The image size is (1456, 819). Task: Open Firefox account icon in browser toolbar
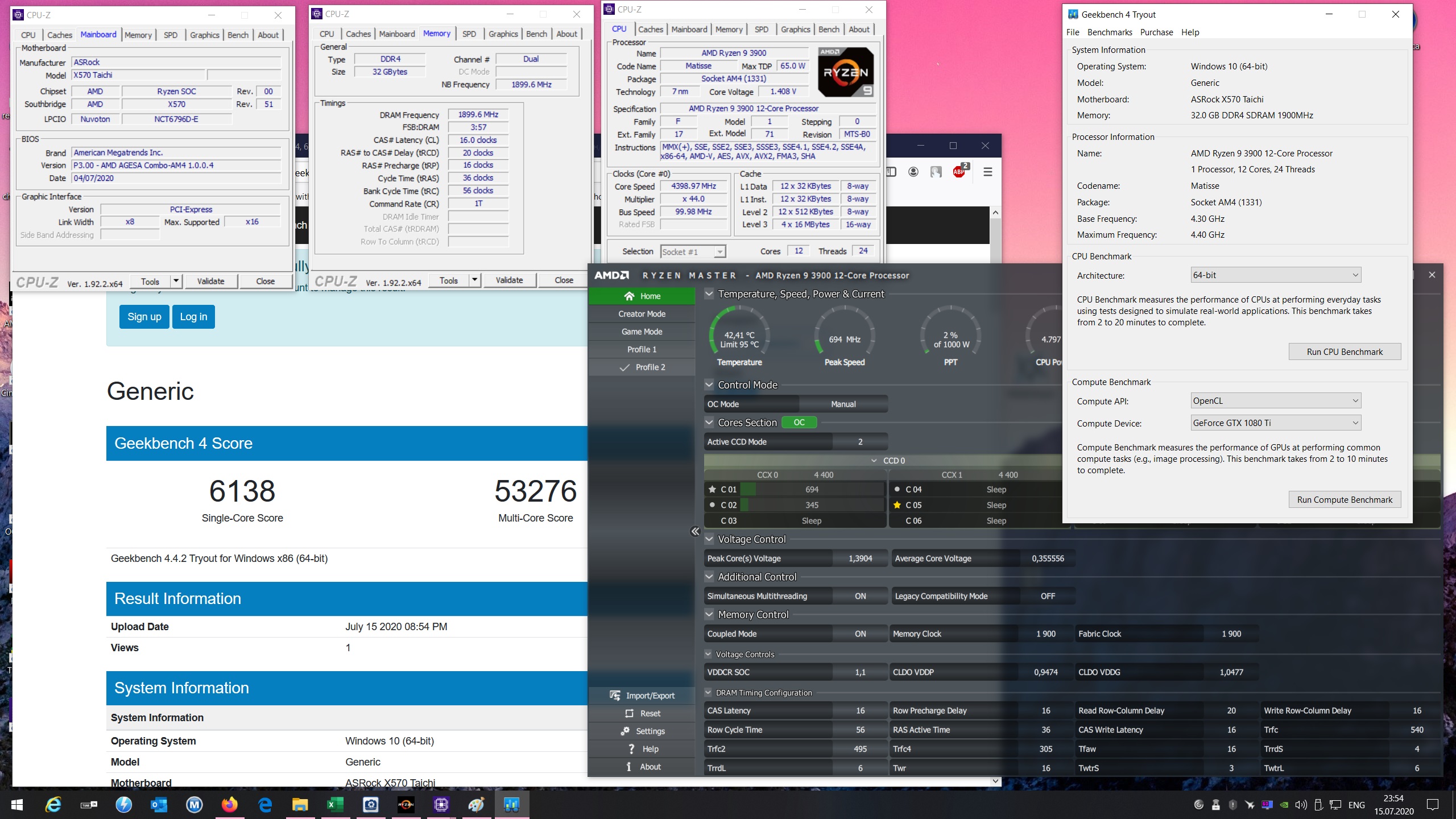tap(913, 172)
